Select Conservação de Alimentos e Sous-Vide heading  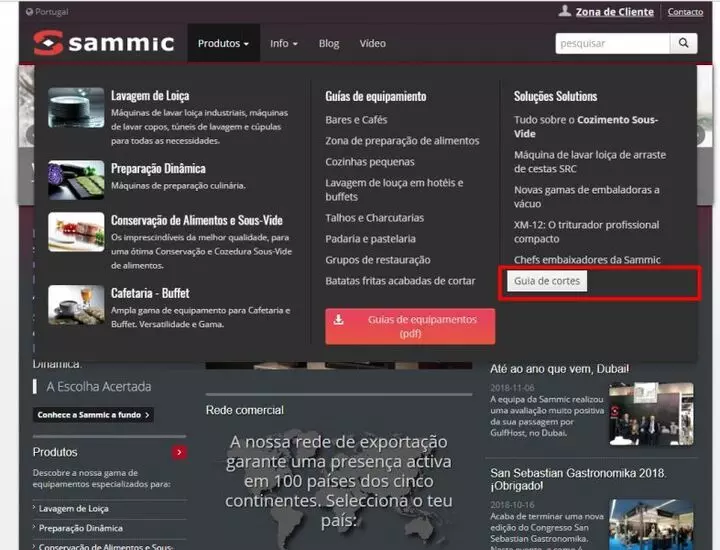[x=197, y=220]
